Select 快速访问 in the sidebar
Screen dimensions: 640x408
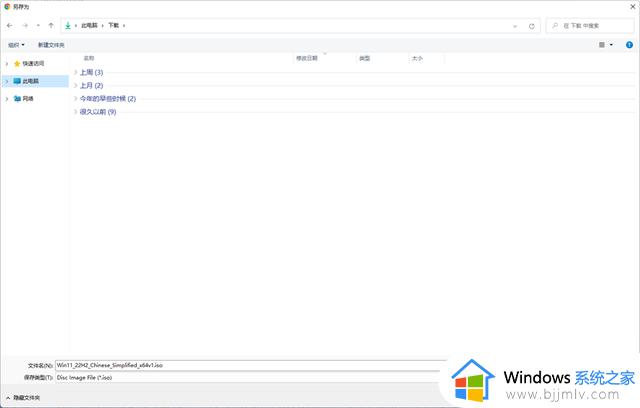(x=33, y=64)
